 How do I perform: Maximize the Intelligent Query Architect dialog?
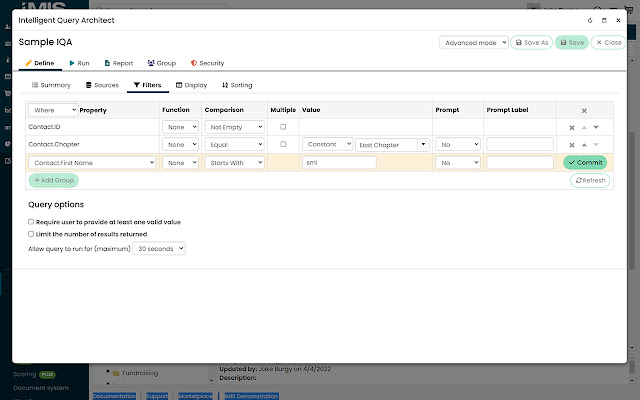point(604,20)
